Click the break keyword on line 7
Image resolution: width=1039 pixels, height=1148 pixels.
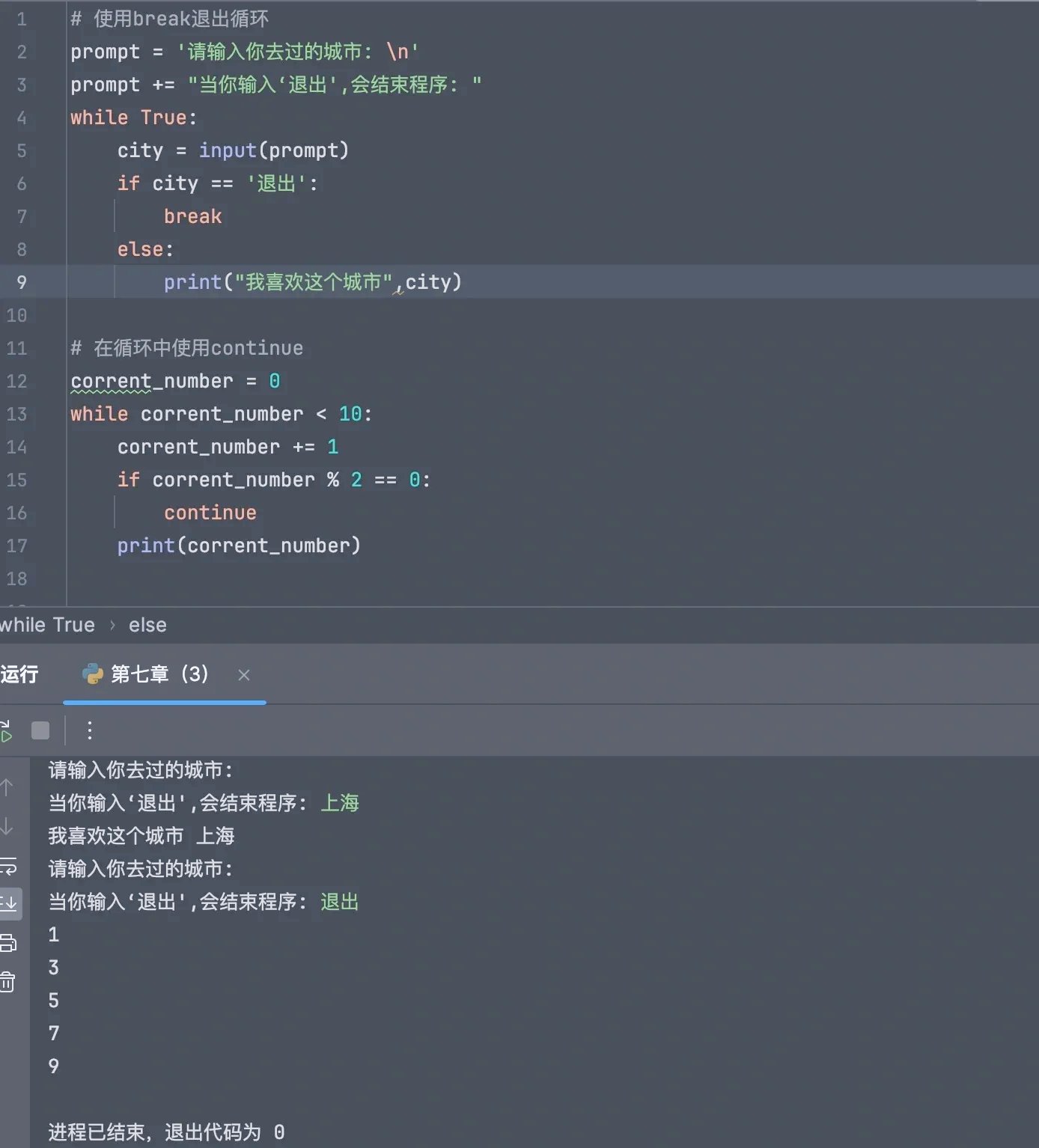coord(193,216)
